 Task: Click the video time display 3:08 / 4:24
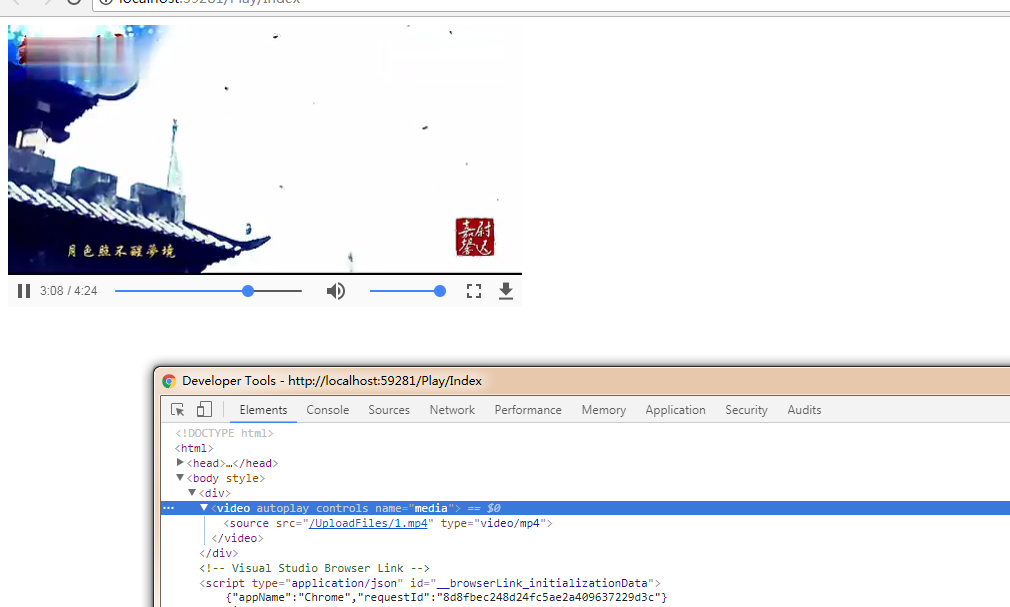click(68, 291)
